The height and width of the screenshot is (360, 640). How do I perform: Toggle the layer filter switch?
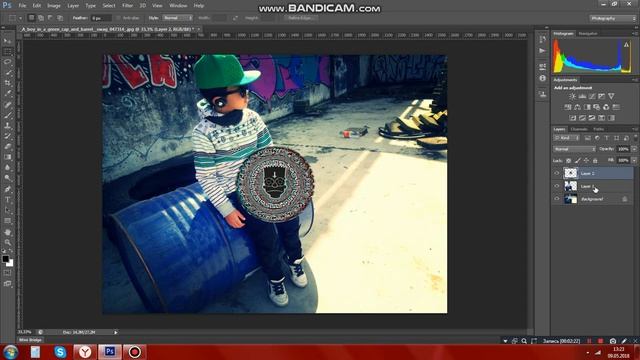pos(635,138)
